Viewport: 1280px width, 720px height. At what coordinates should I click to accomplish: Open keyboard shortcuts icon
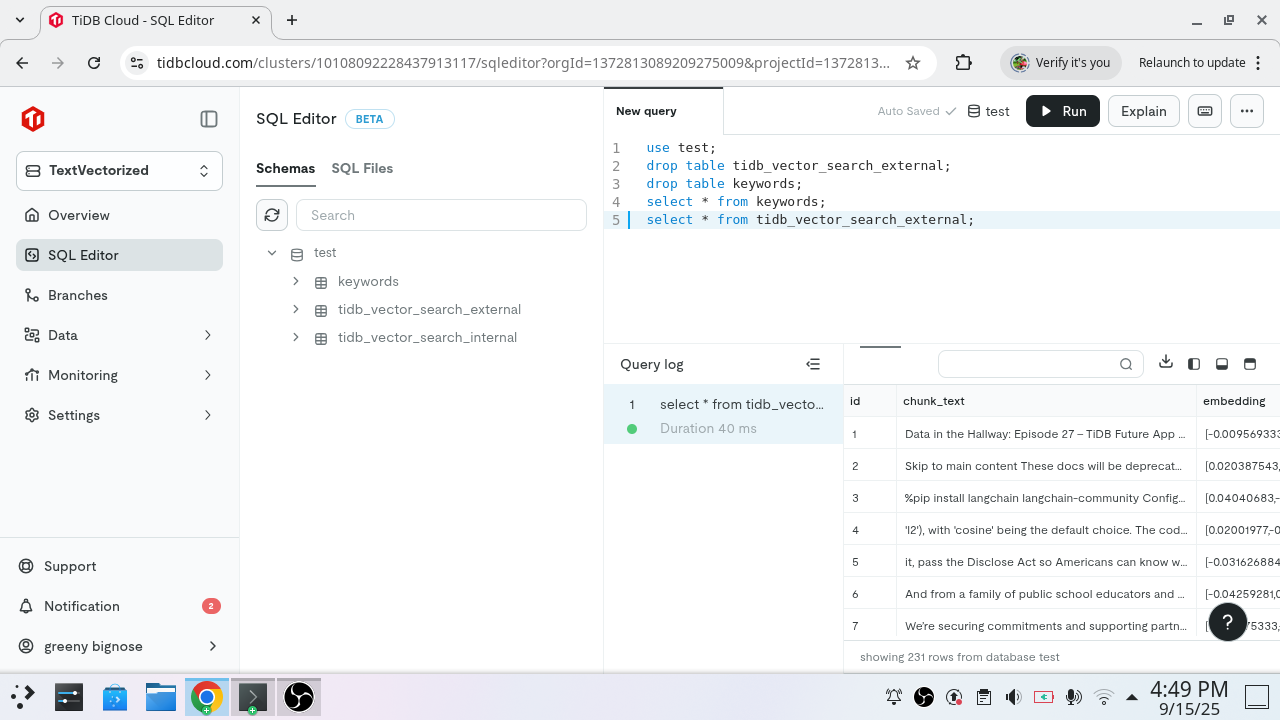(1205, 111)
